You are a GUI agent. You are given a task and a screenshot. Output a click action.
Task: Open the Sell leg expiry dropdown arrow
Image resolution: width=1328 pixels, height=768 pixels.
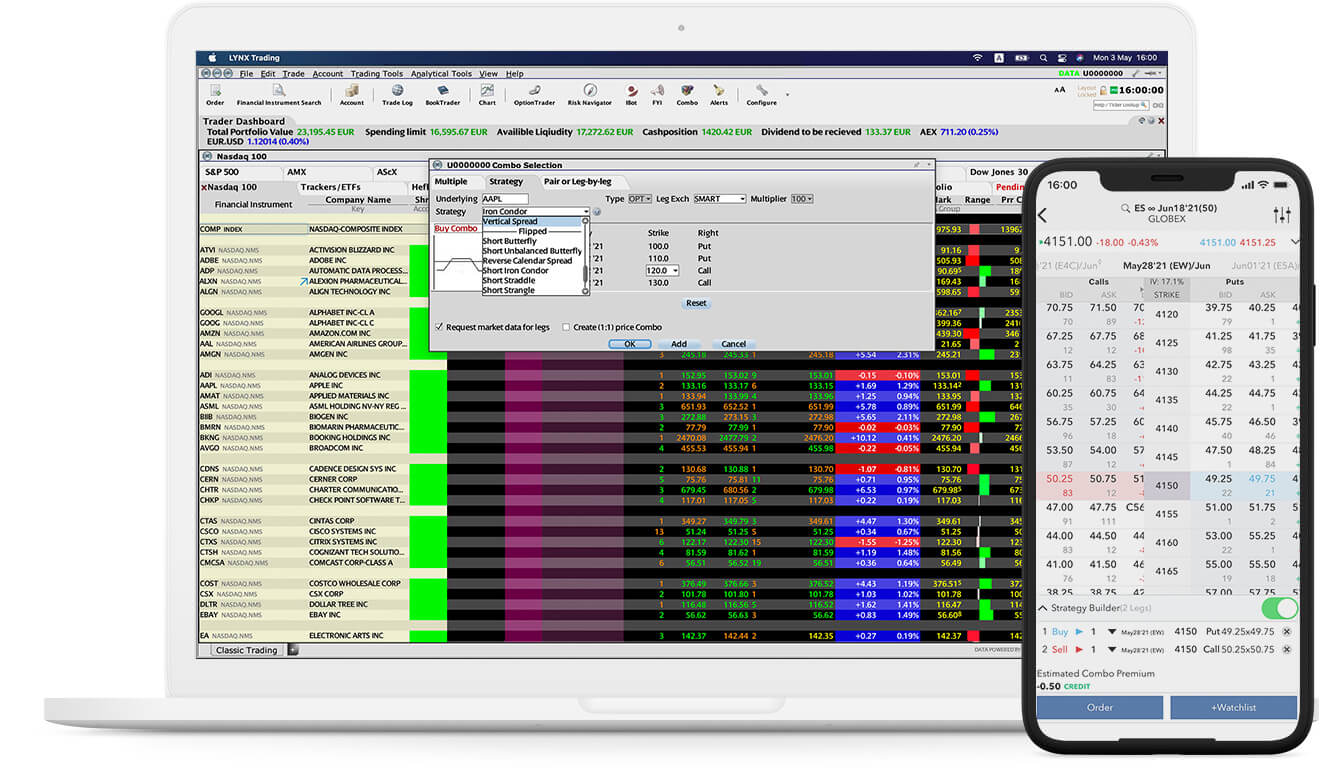click(1112, 650)
